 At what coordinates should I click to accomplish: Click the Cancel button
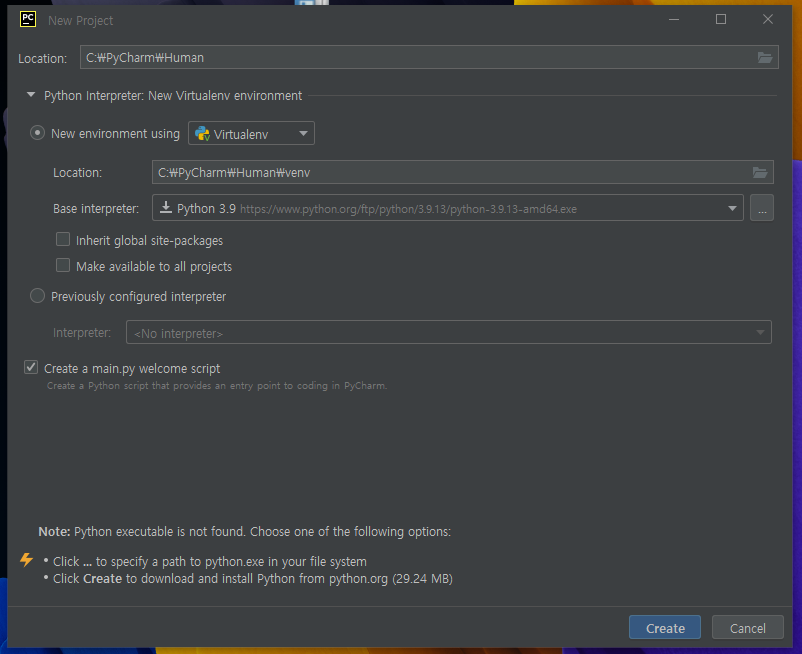pyautogui.click(x=747, y=627)
